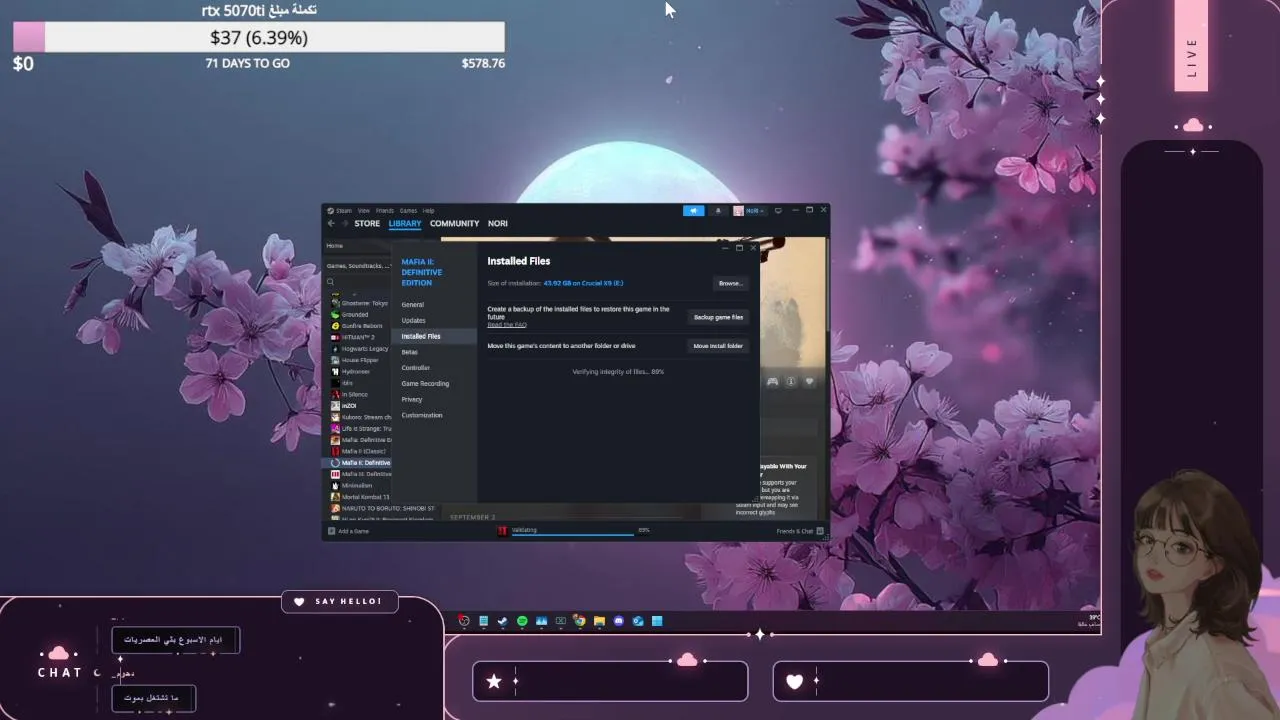Click the Outlook taskbar icon

638,621
